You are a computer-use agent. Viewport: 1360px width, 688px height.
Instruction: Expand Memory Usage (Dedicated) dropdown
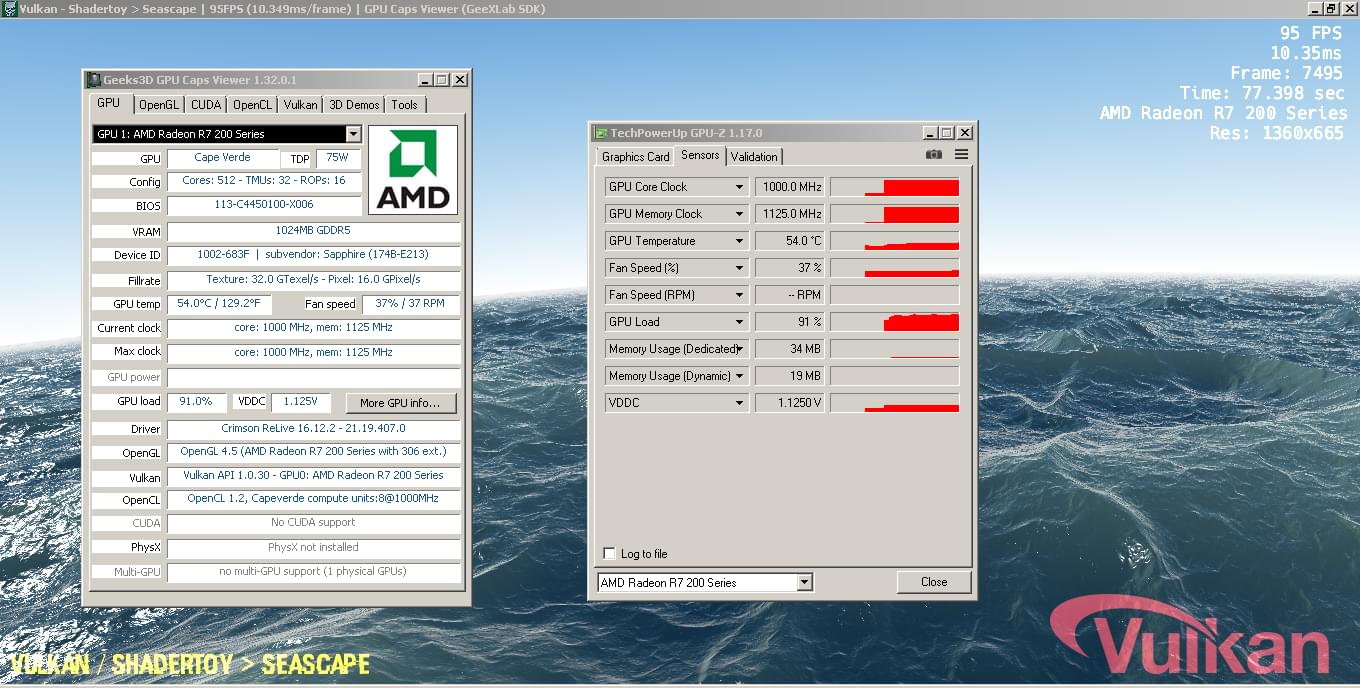(x=739, y=349)
